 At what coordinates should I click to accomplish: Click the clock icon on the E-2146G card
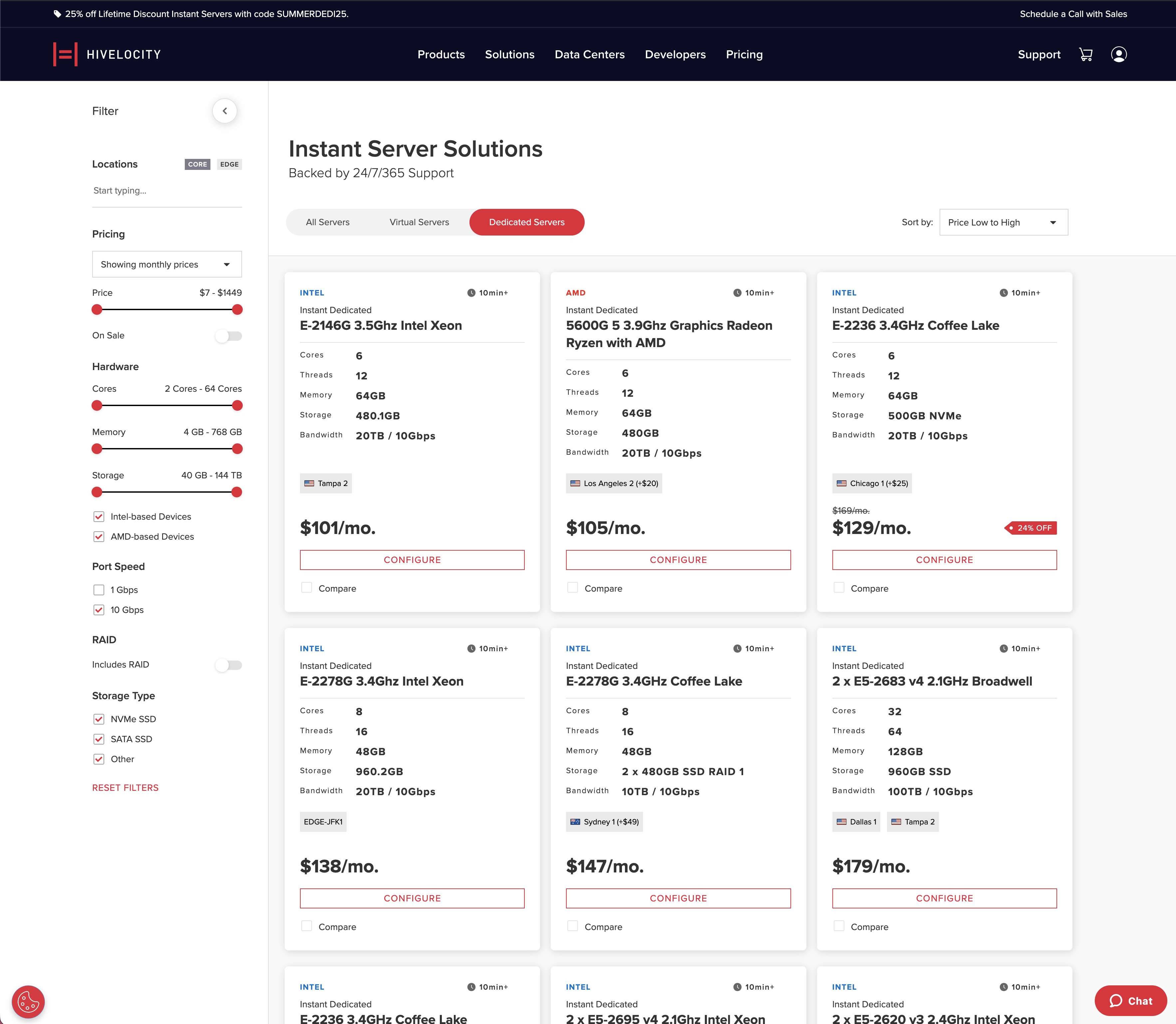[471, 292]
